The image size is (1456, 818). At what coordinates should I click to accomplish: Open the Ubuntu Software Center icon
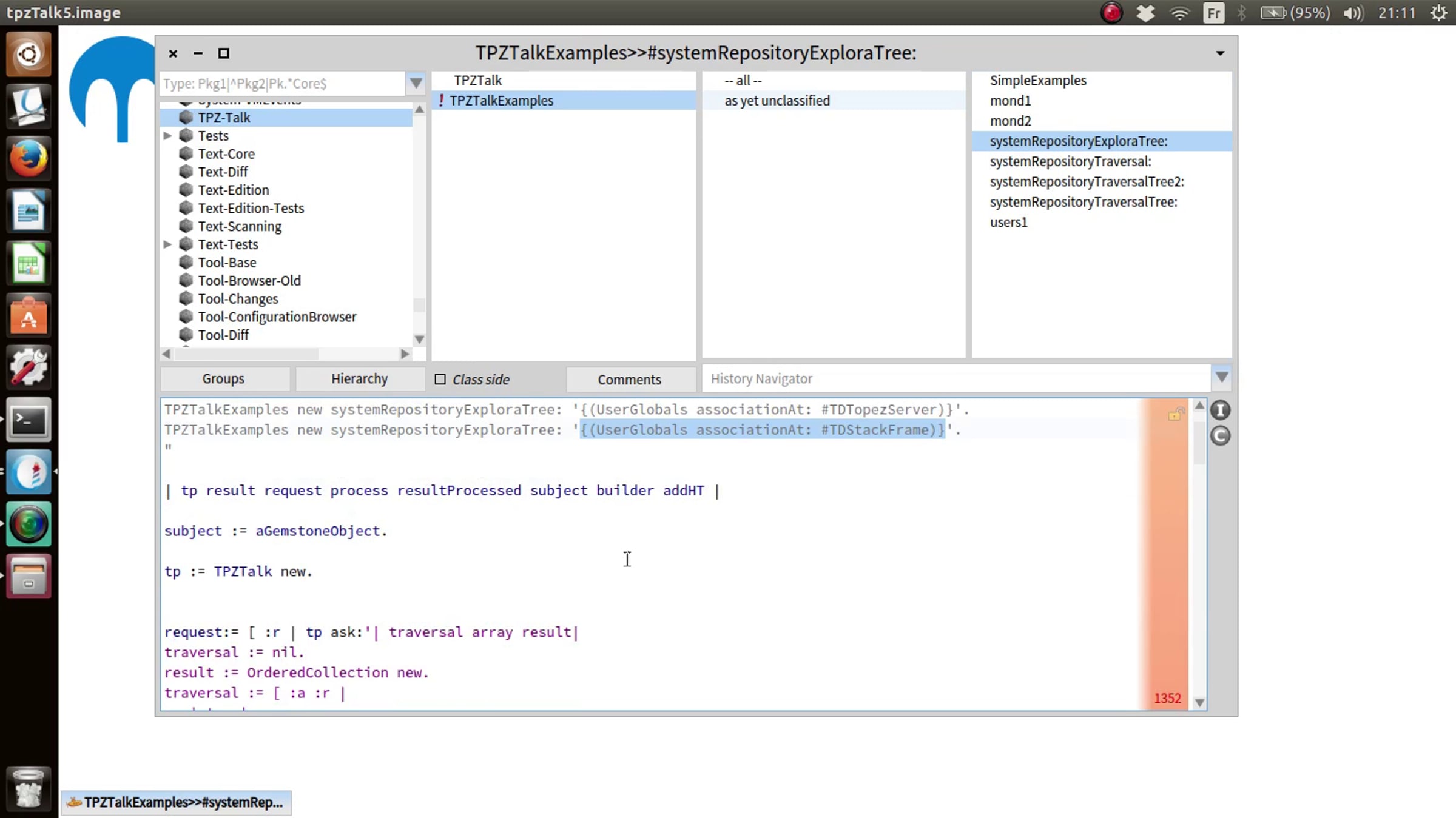click(x=29, y=315)
